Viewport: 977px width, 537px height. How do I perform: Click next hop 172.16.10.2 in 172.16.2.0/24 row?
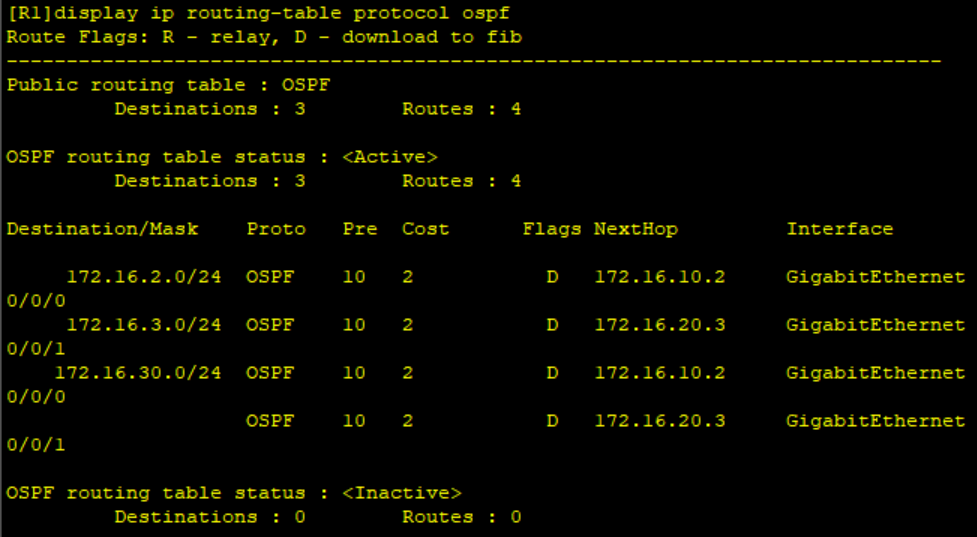pyautogui.click(x=660, y=277)
